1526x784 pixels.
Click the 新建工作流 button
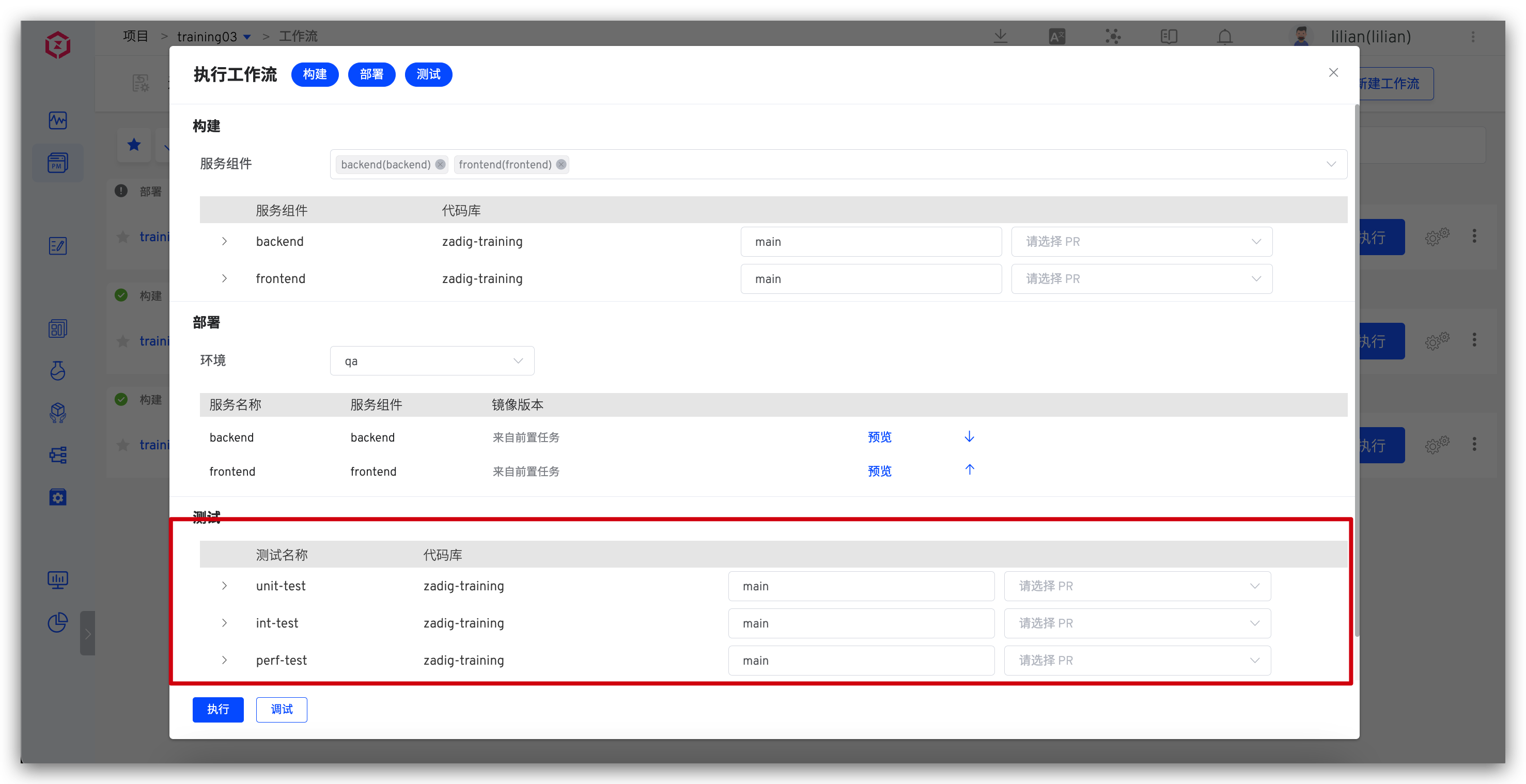point(1396,84)
